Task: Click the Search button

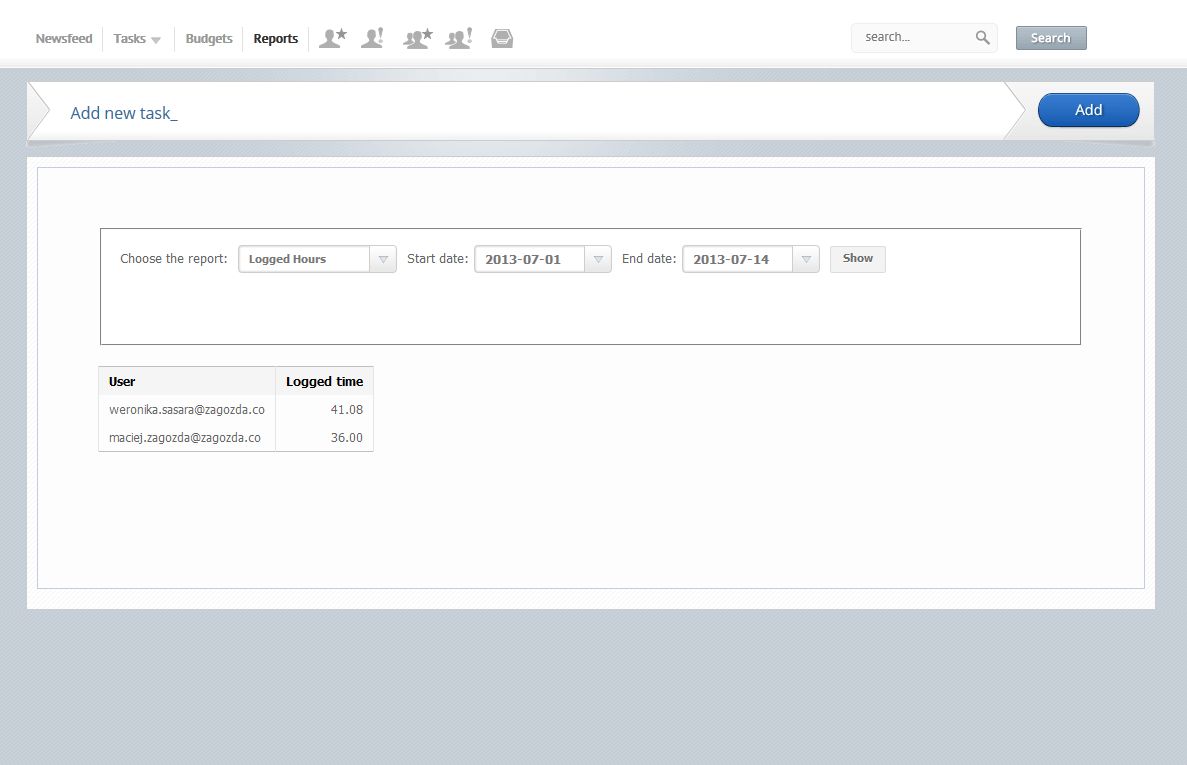Action: pyautogui.click(x=1050, y=37)
